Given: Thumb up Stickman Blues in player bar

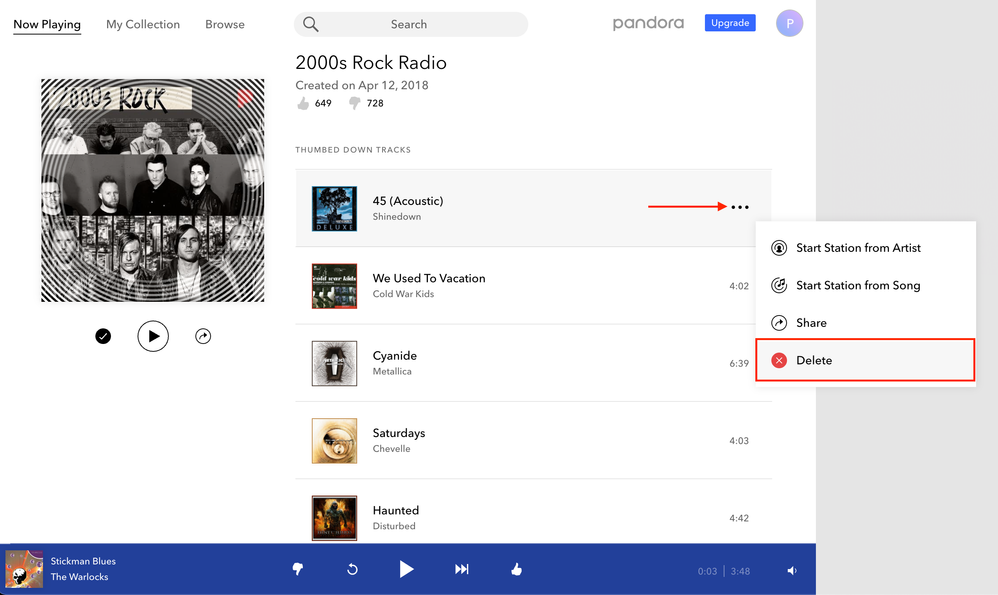Looking at the screenshot, I should coord(516,569).
